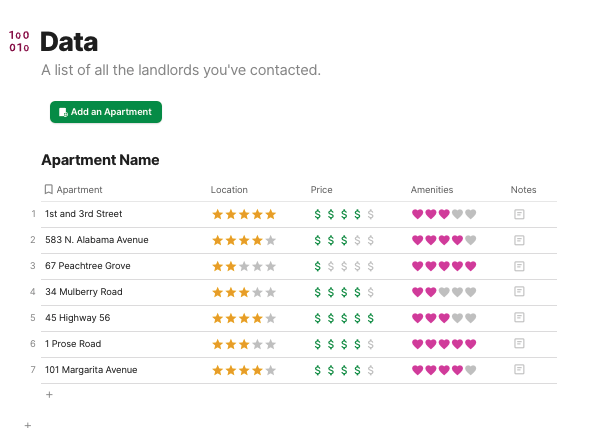The width and height of the screenshot is (610, 428).
Task: Open notes icon for 67 Peachtree Grove
Action: (519, 266)
